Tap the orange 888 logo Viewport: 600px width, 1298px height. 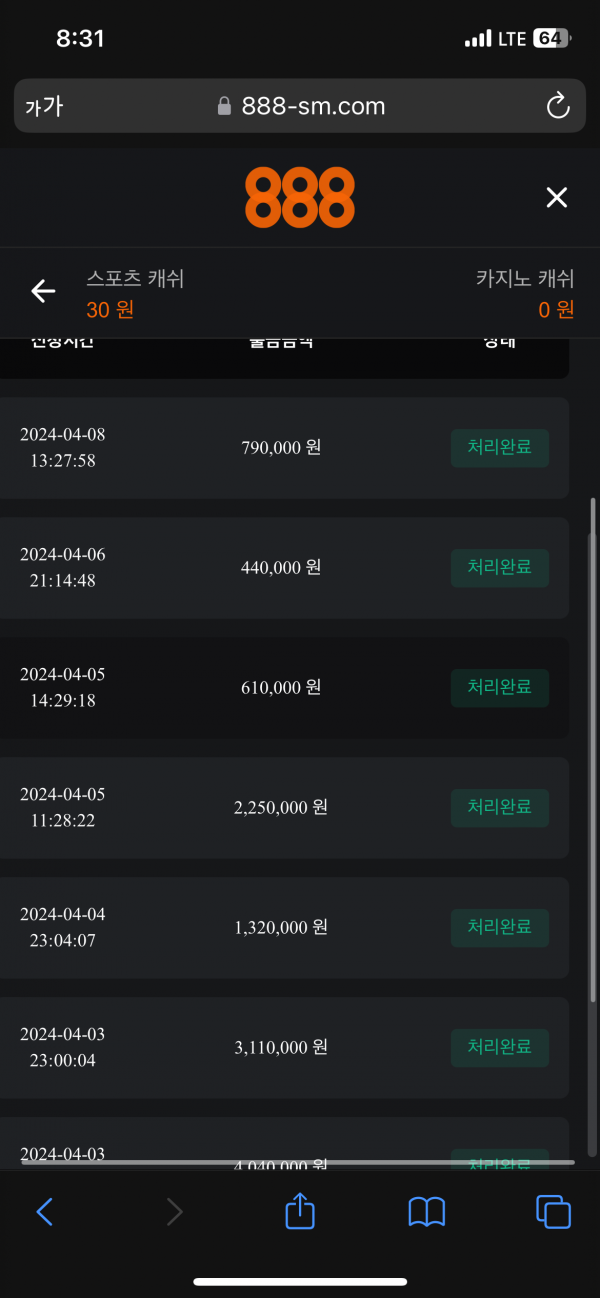coord(300,197)
